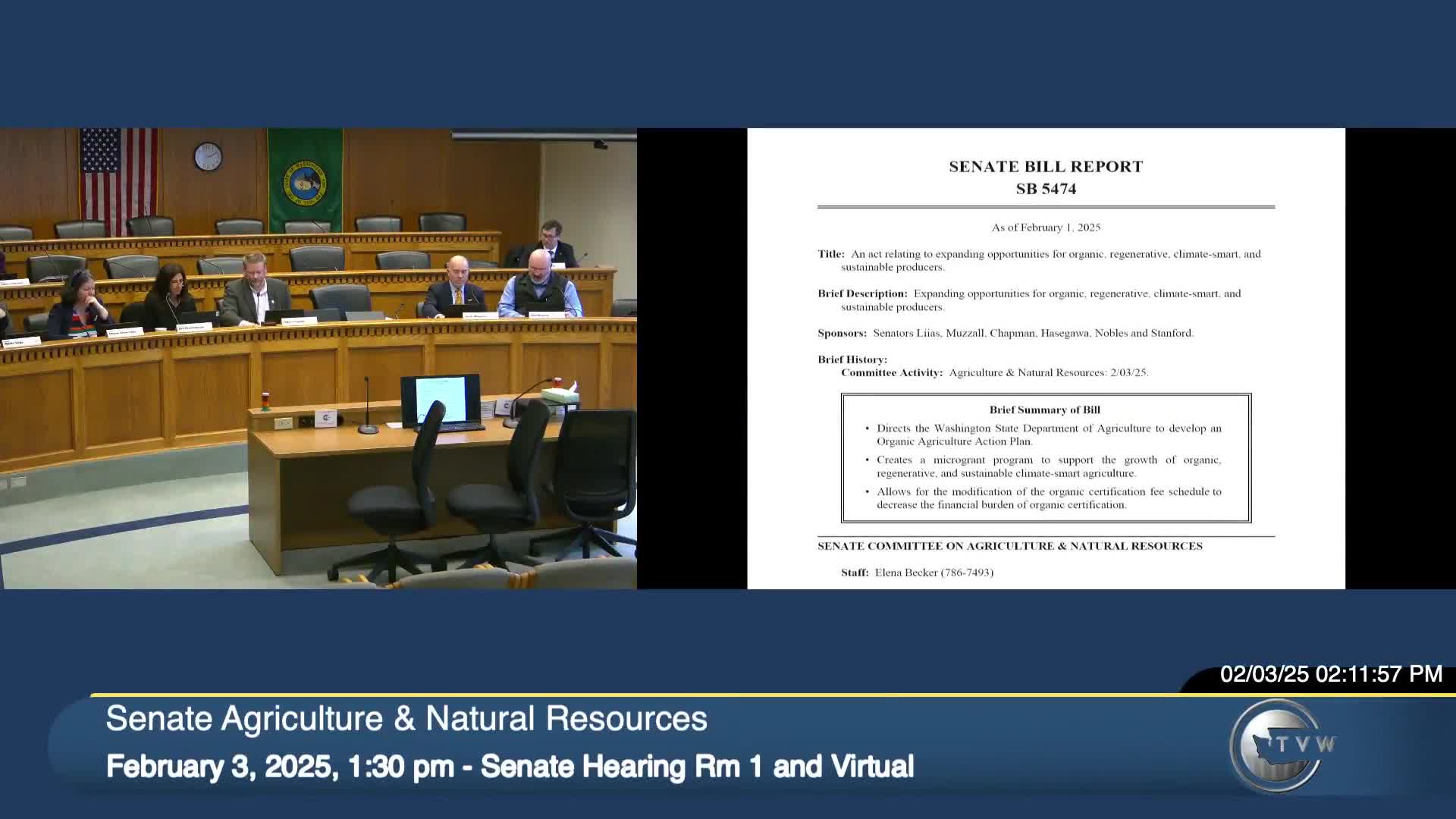Click the first bullet about Organic Agriculture Action Plan
This screenshot has height=819, width=1456.
point(1048,435)
